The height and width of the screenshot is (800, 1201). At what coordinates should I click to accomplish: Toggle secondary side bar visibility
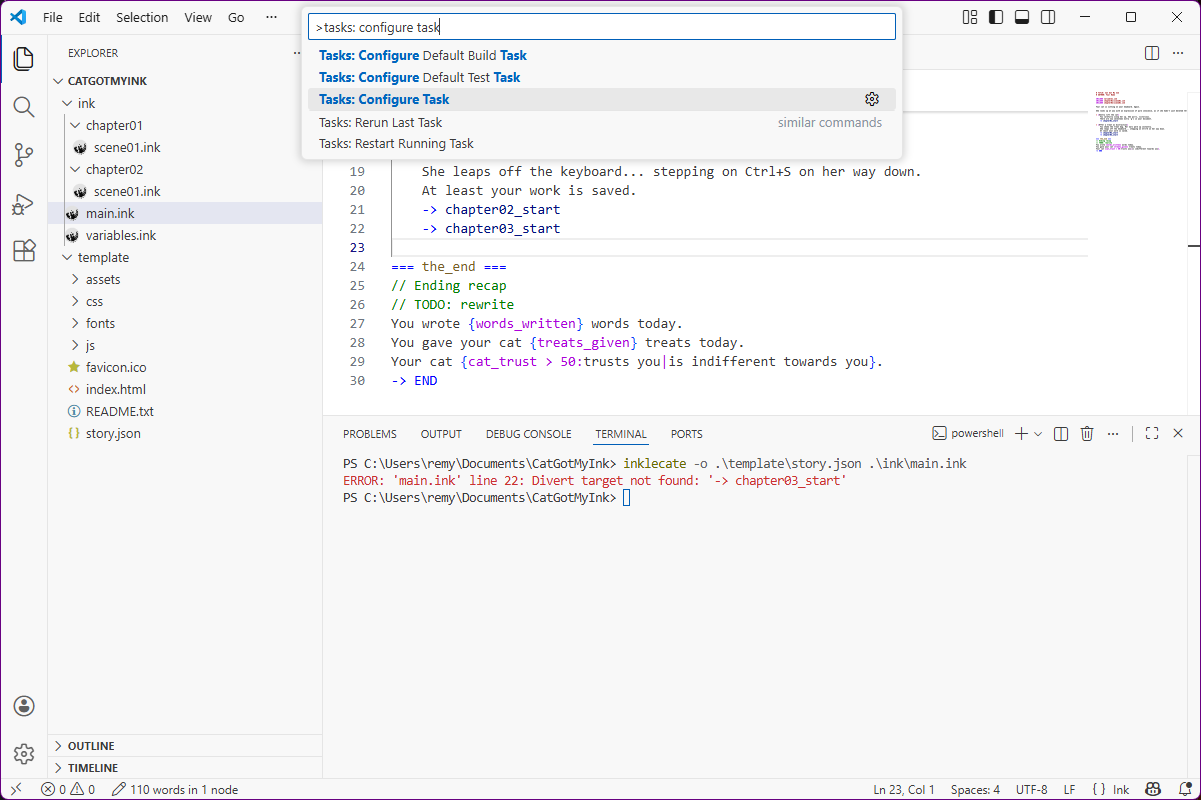point(1047,17)
